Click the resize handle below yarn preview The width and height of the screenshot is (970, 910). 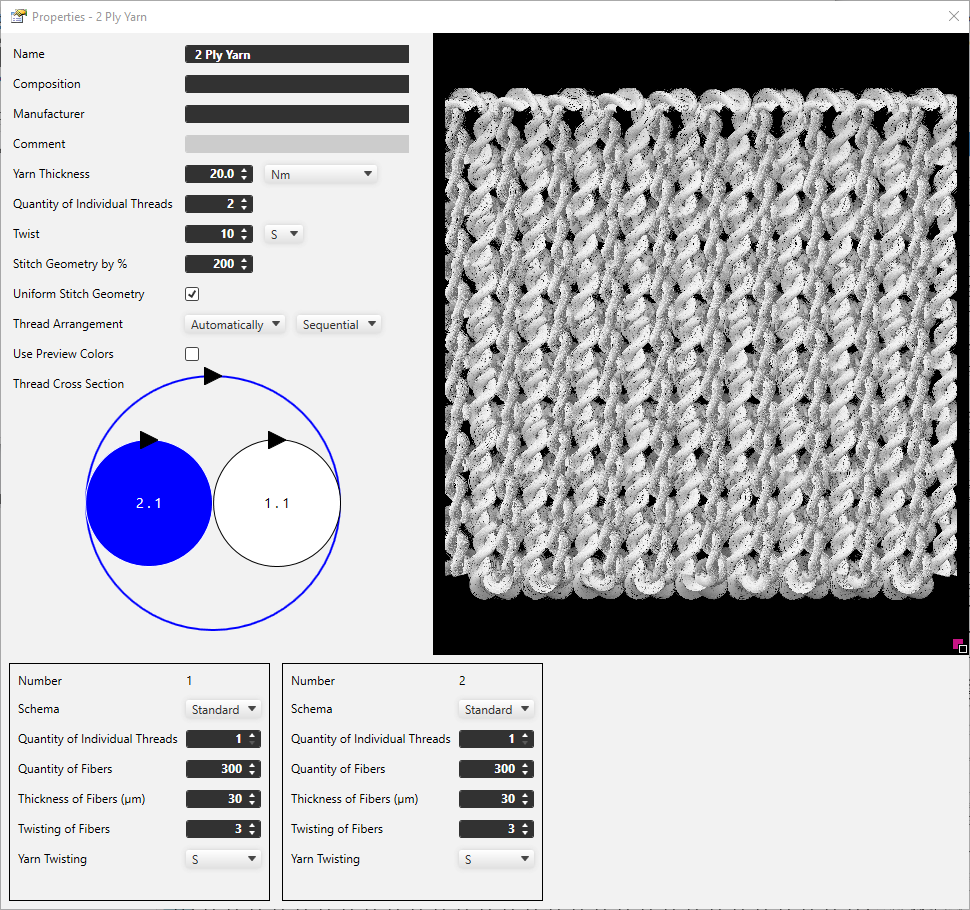(960, 647)
